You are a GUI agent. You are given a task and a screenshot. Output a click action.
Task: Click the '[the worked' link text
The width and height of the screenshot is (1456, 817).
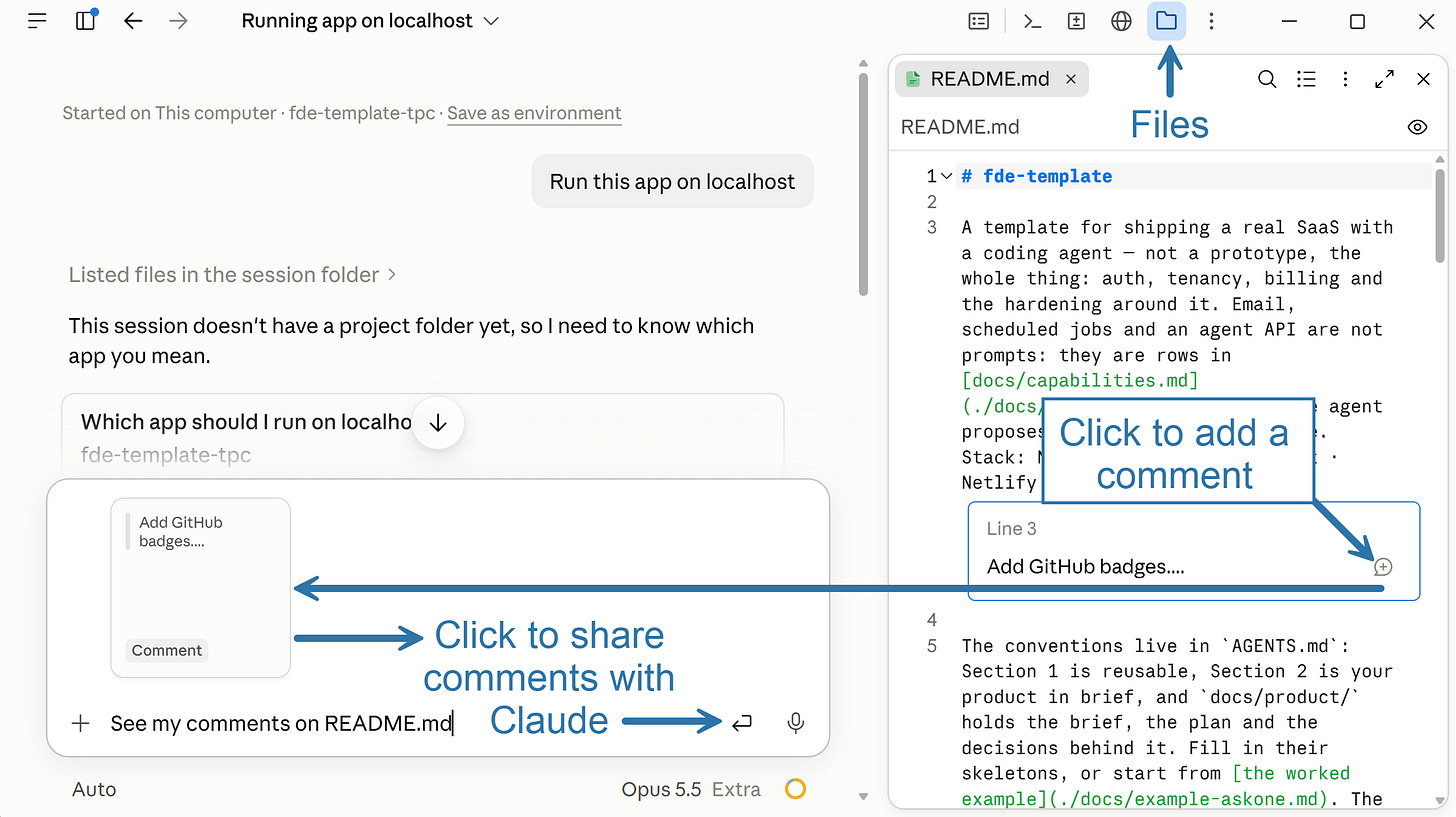[1291, 773]
